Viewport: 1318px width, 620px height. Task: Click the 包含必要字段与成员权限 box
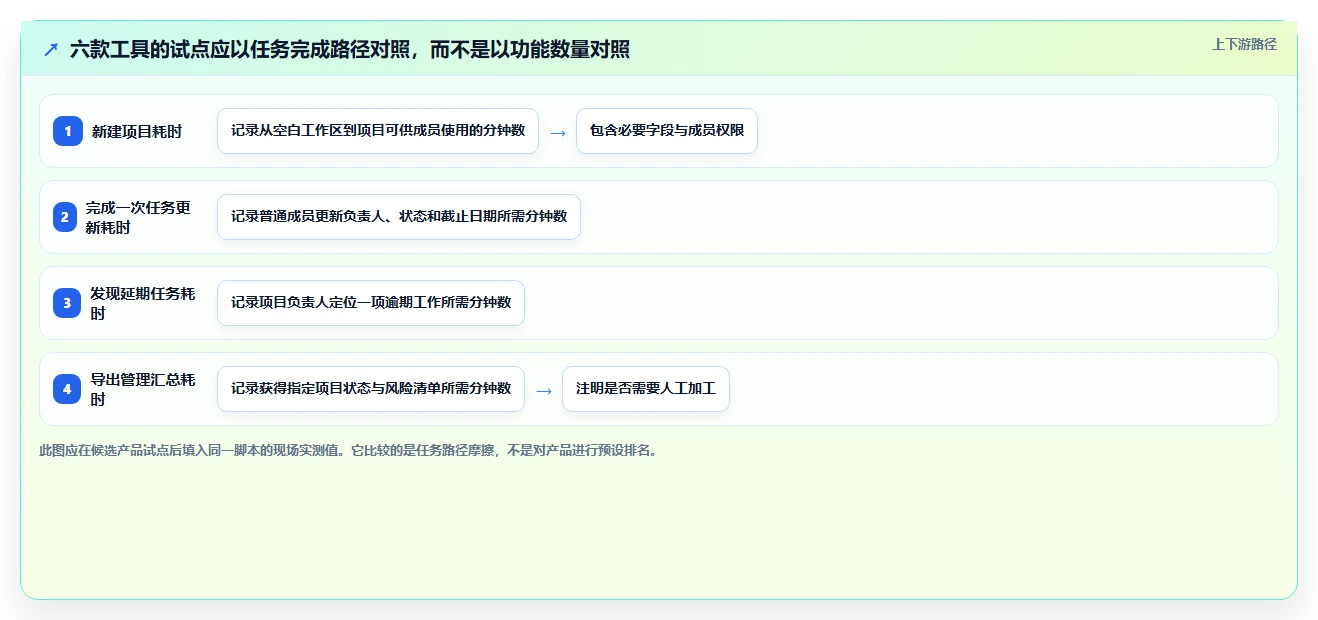(x=667, y=131)
